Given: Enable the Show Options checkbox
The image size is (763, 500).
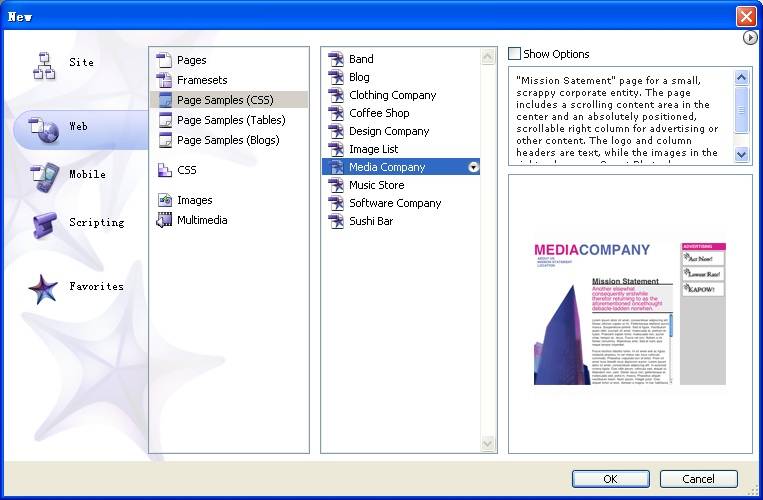Looking at the screenshot, I should 515,54.
